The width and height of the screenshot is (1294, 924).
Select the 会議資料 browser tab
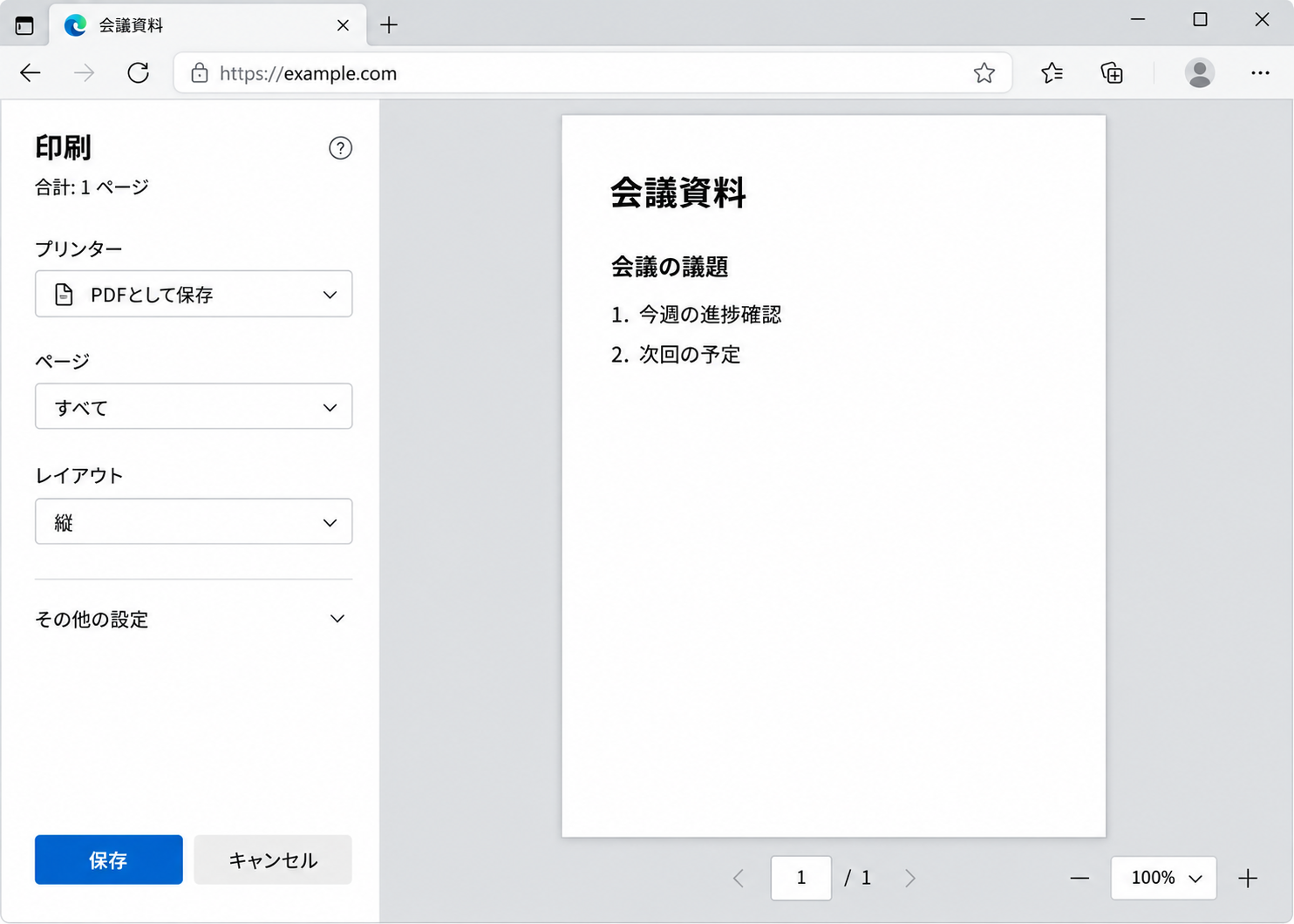[208, 25]
